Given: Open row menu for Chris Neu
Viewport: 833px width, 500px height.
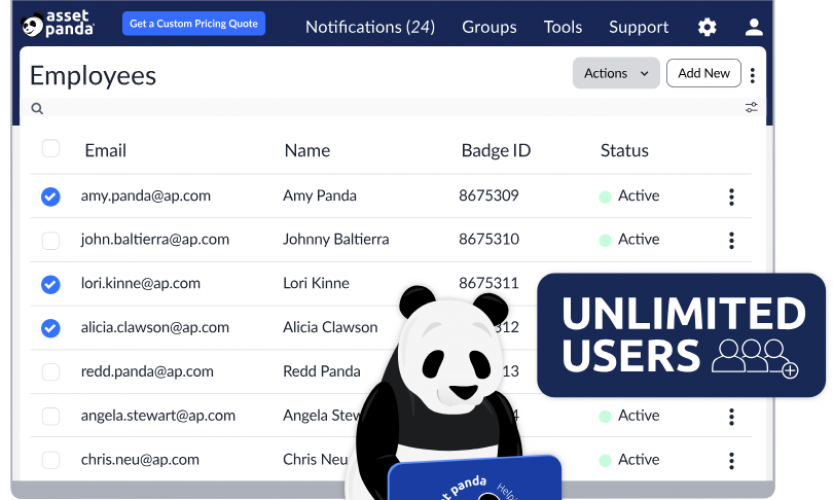Looking at the screenshot, I should (732, 461).
